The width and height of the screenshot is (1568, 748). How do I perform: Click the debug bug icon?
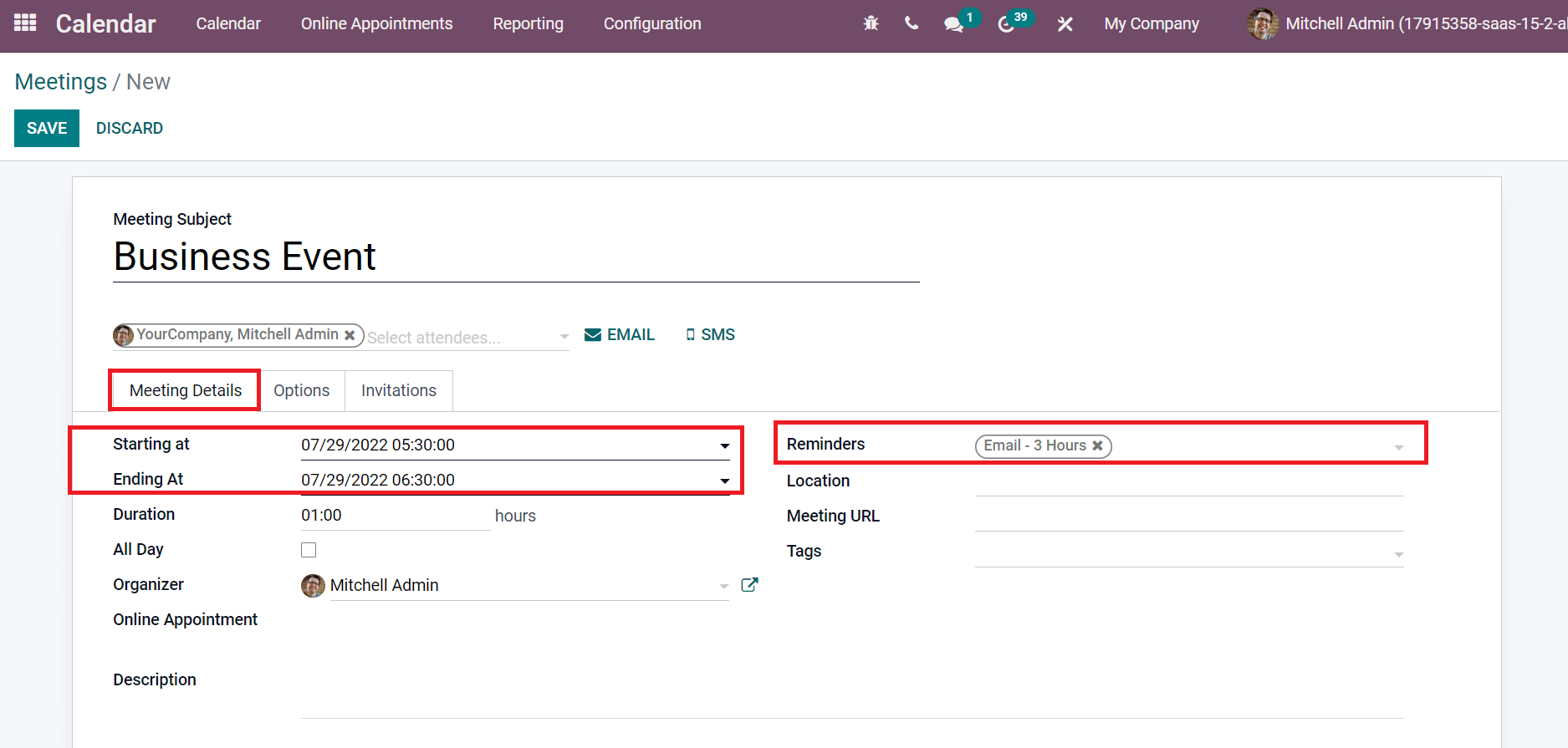(871, 23)
